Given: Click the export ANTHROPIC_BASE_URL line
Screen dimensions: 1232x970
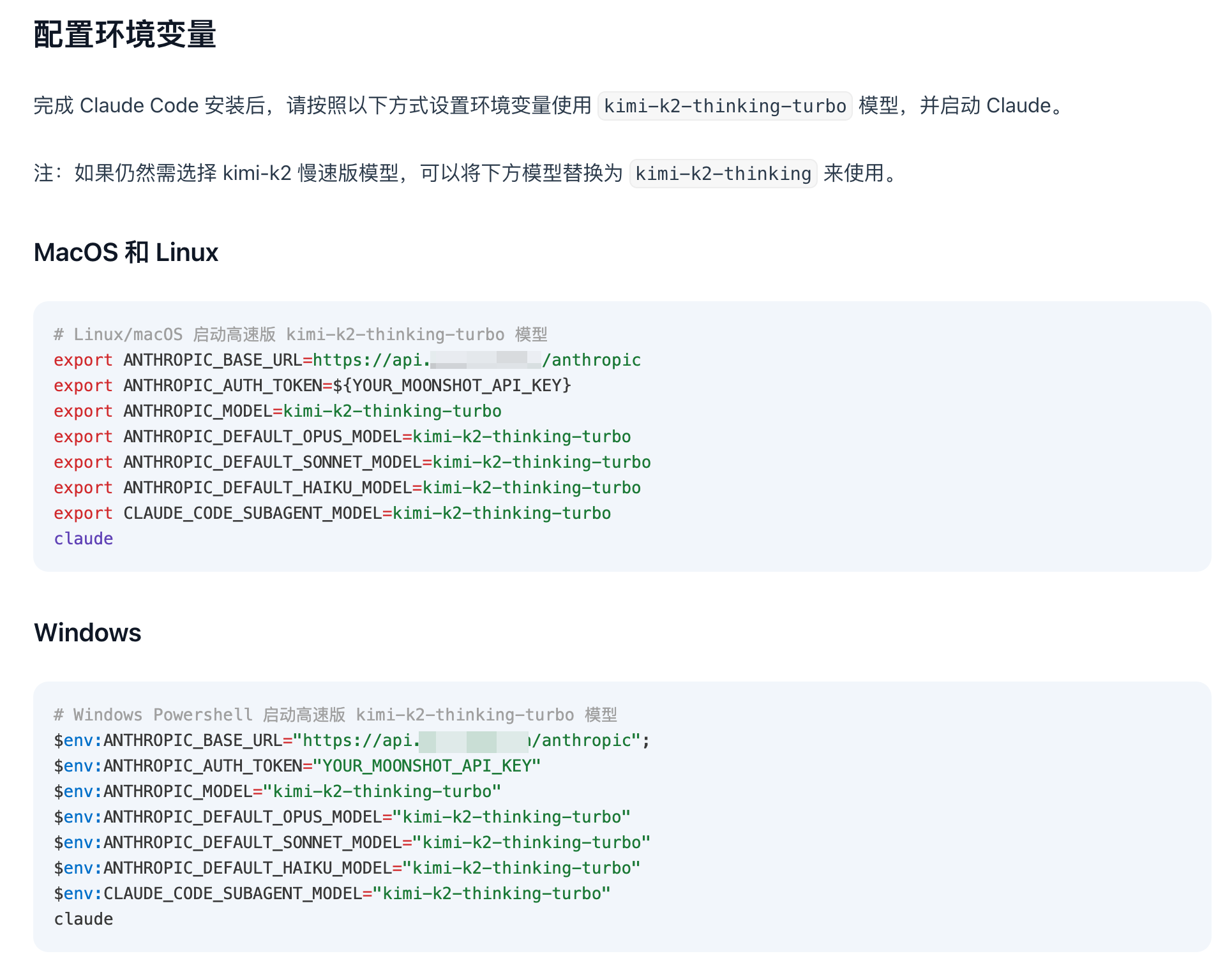Looking at the screenshot, I should pos(347,360).
